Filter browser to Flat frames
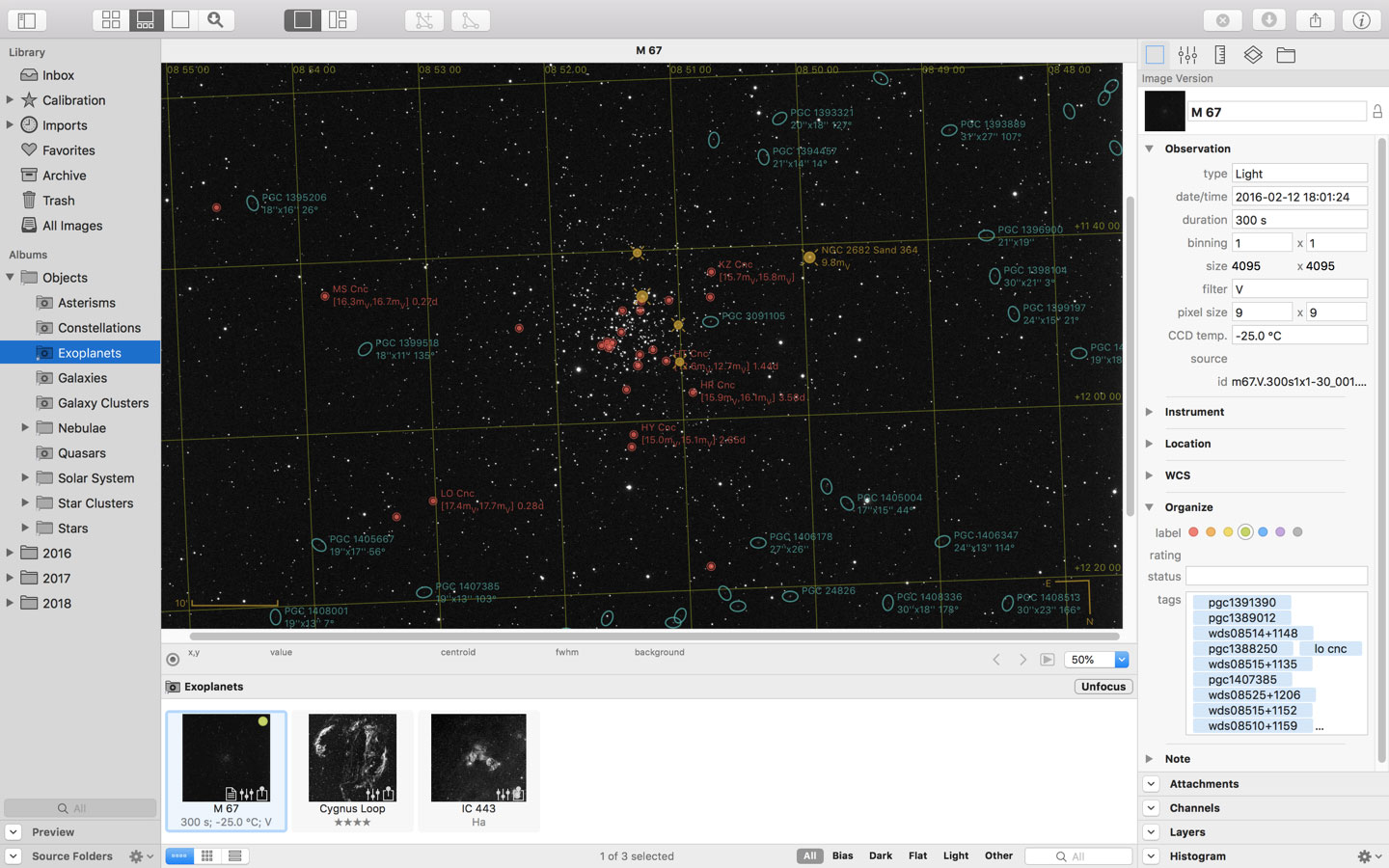The height and width of the screenshot is (868, 1389). click(917, 855)
